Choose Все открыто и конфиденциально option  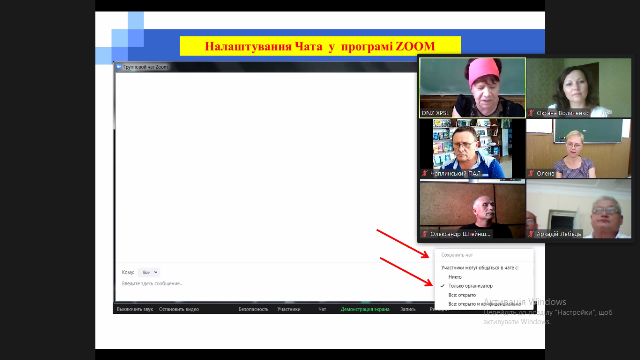tap(484, 304)
